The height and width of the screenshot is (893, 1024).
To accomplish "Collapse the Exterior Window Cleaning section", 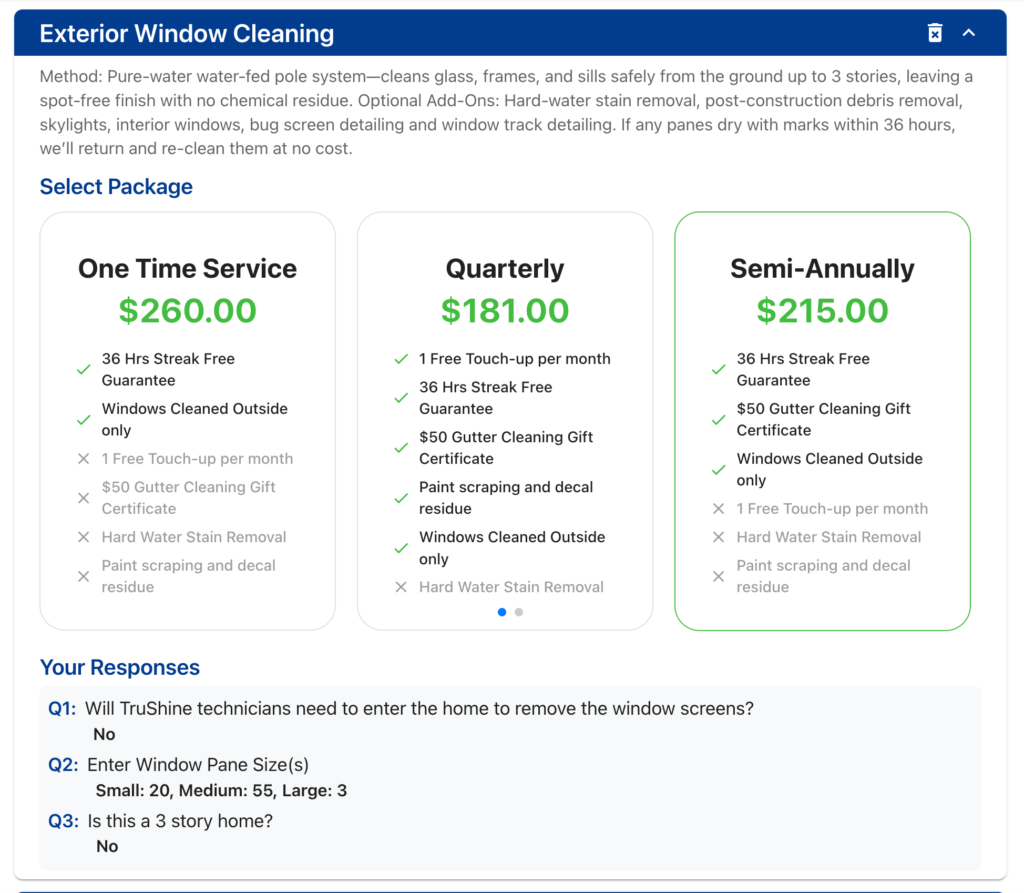I will (x=968, y=34).
